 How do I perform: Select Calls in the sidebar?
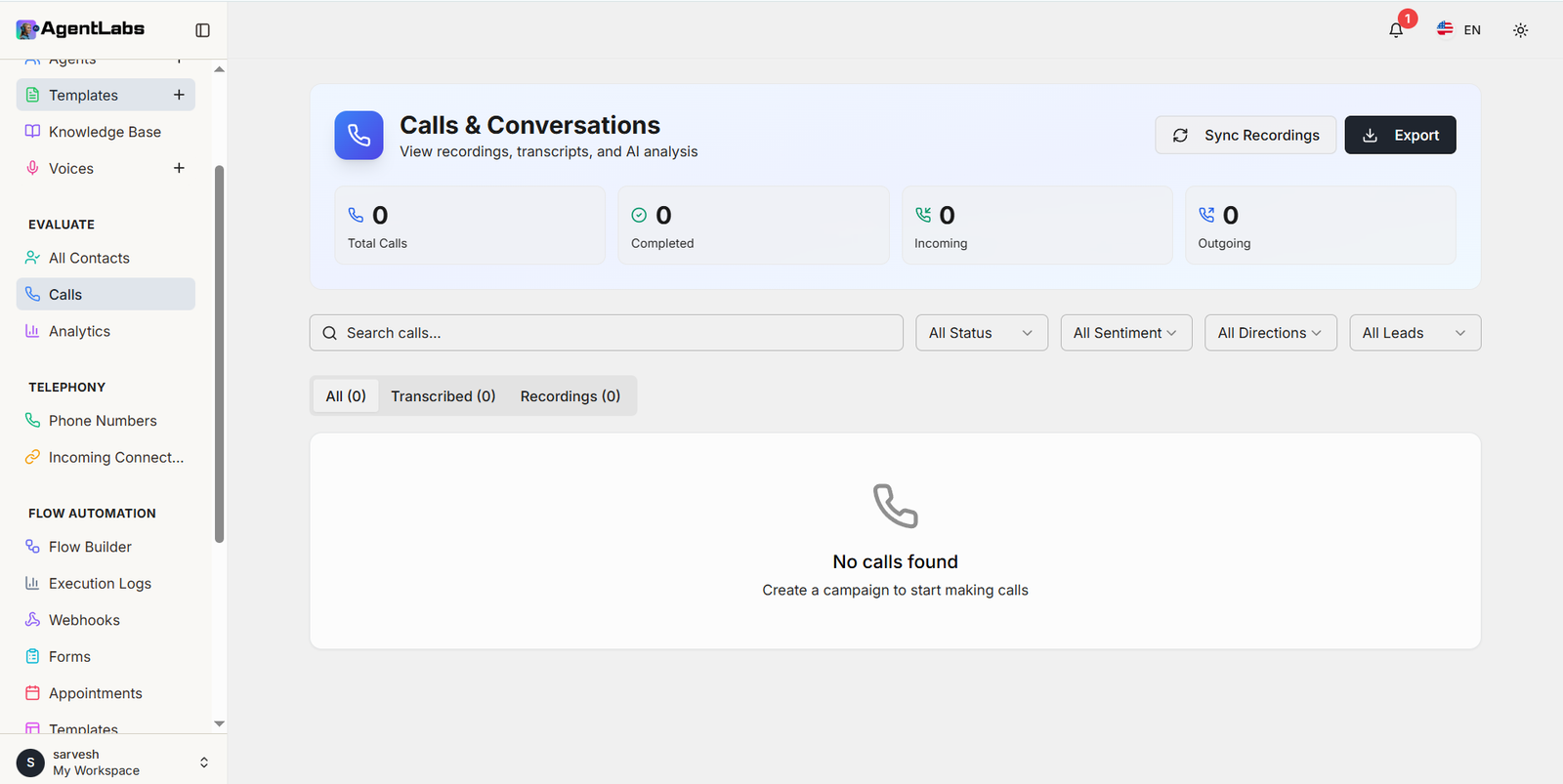tap(106, 294)
